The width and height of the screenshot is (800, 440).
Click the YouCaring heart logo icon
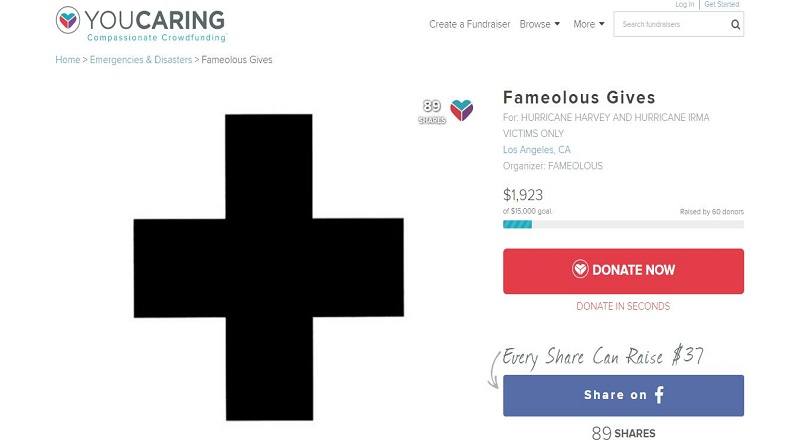pyautogui.click(x=68, y=20)
